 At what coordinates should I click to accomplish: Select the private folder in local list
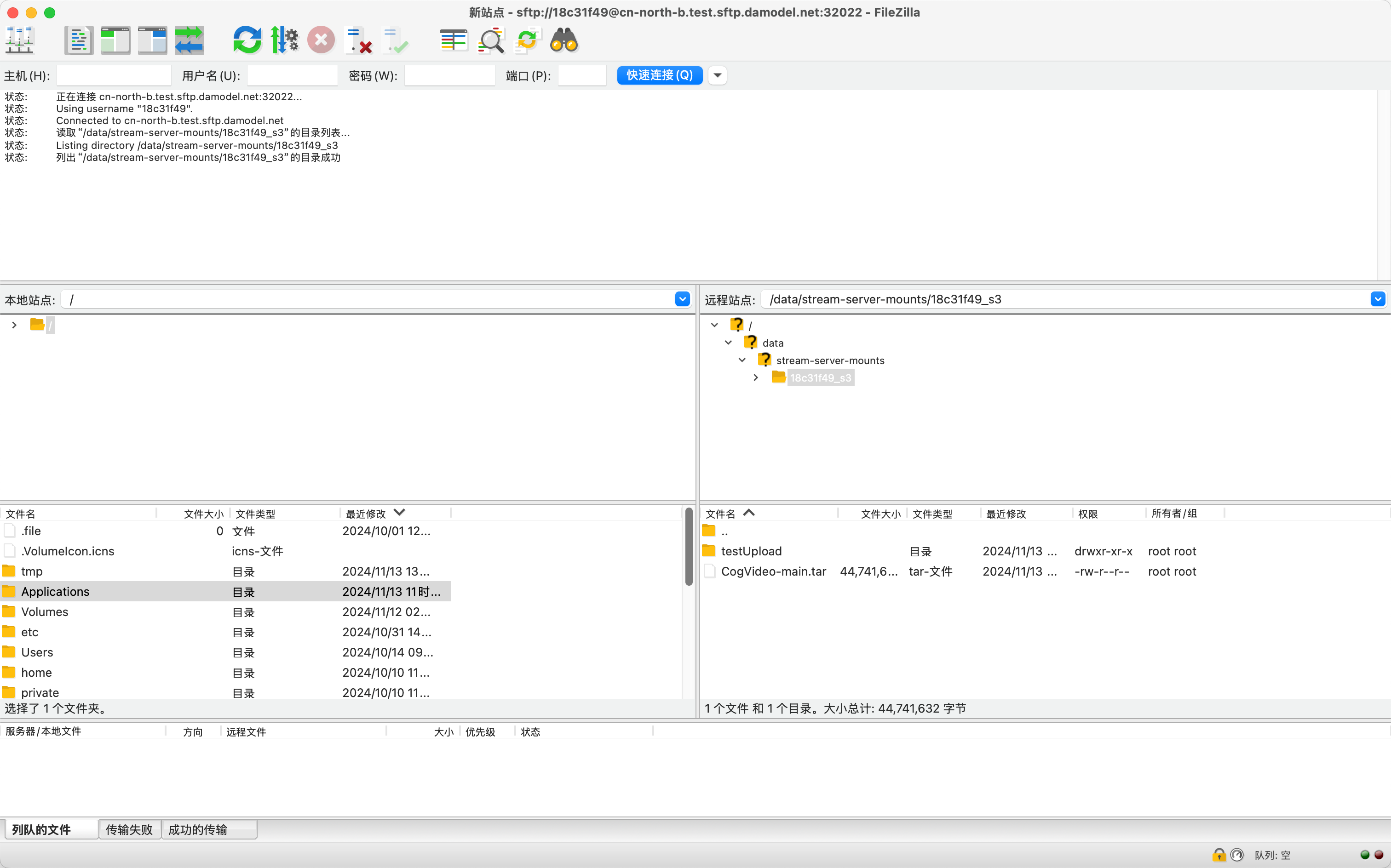(225, 692)
